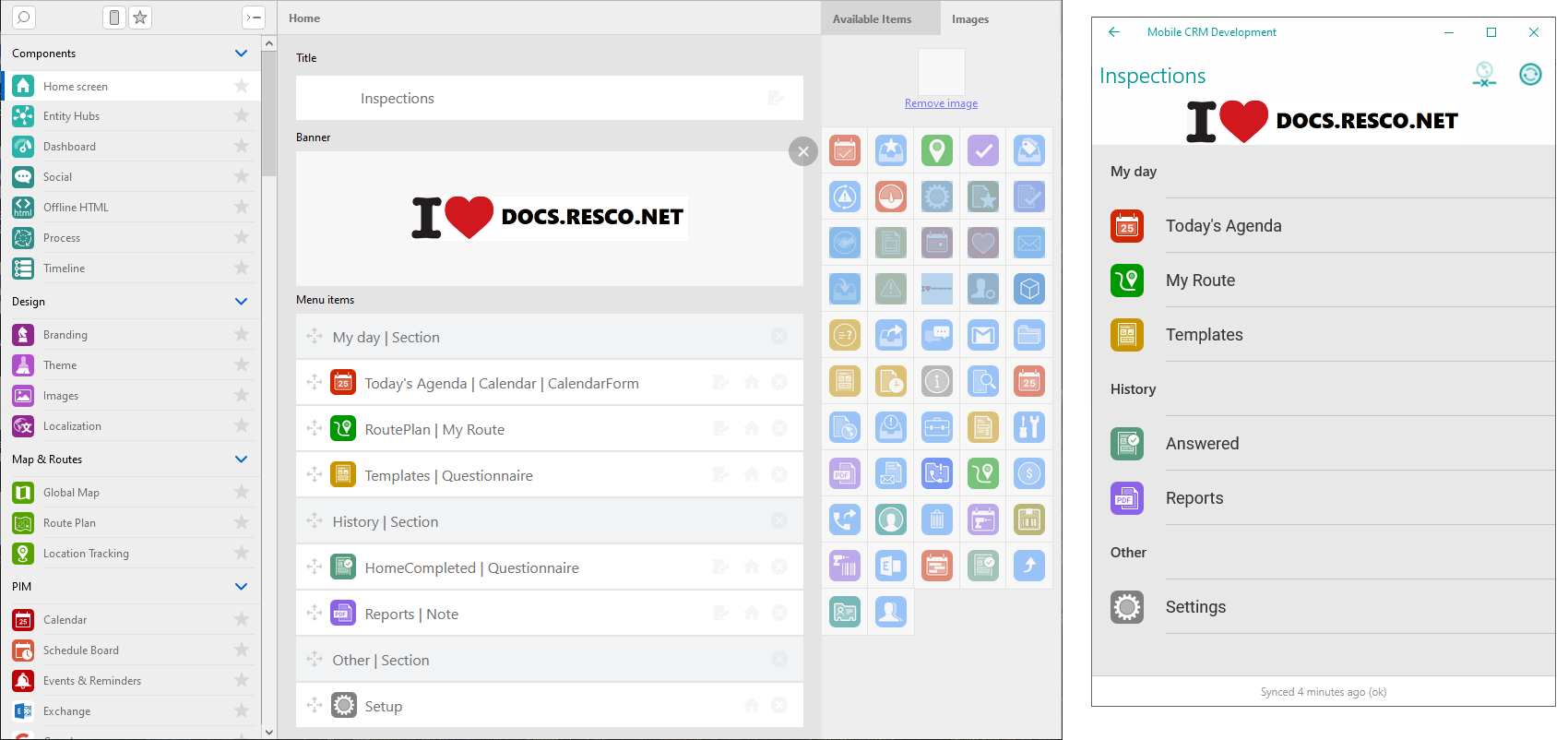Collapse the Map & Routes section

(241, 460)
